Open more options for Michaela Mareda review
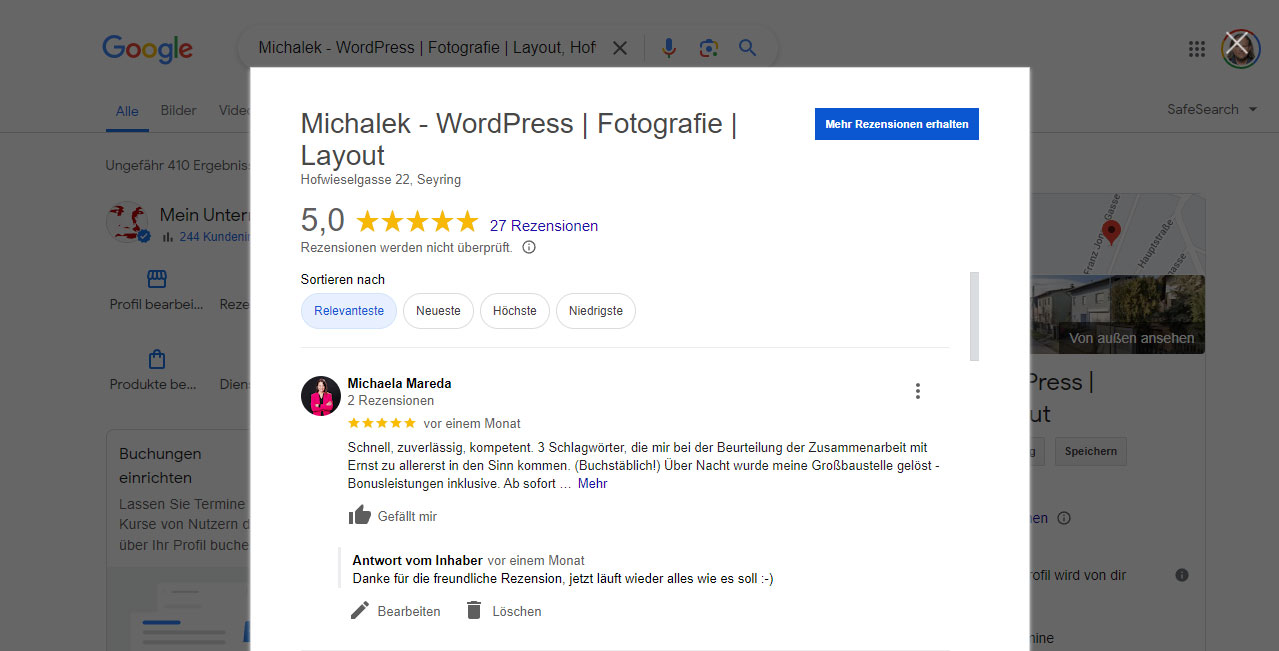 tap(917, 391)
